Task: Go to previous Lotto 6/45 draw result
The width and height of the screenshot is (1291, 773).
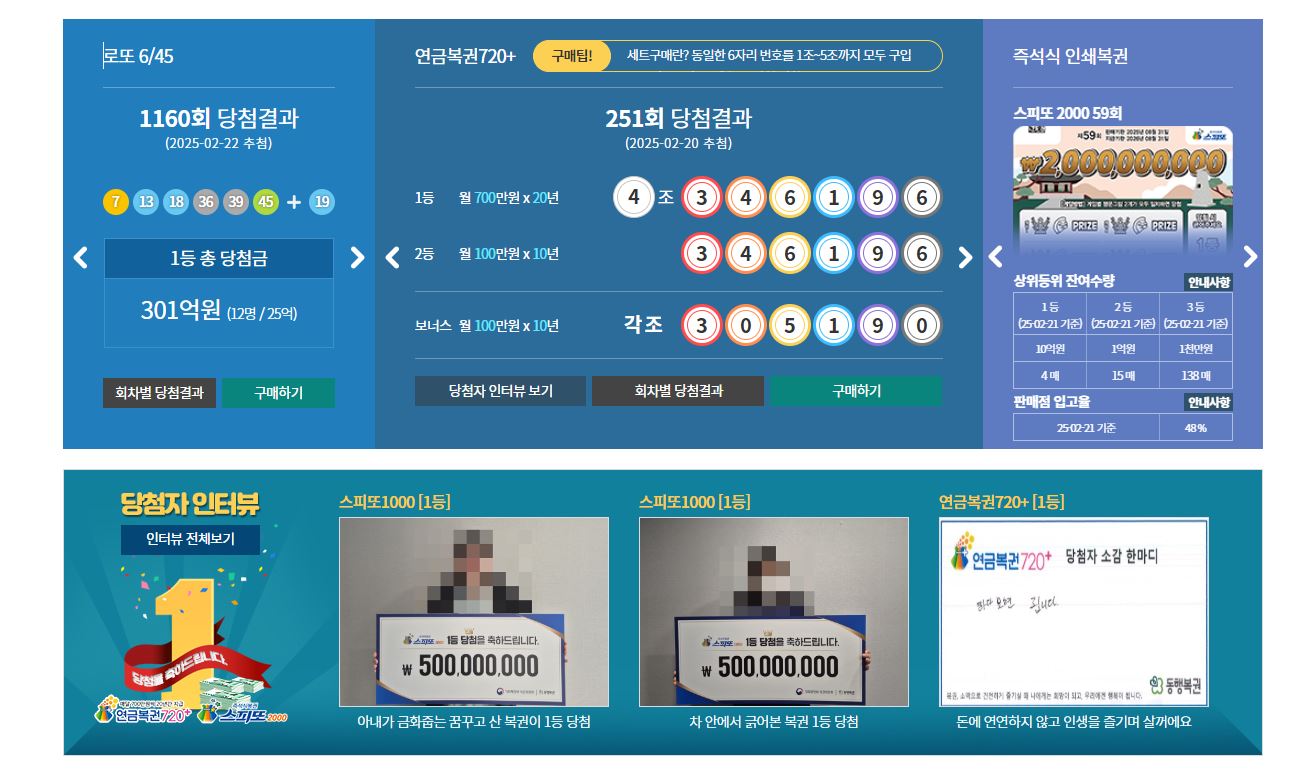Action: tap(81, 257)
